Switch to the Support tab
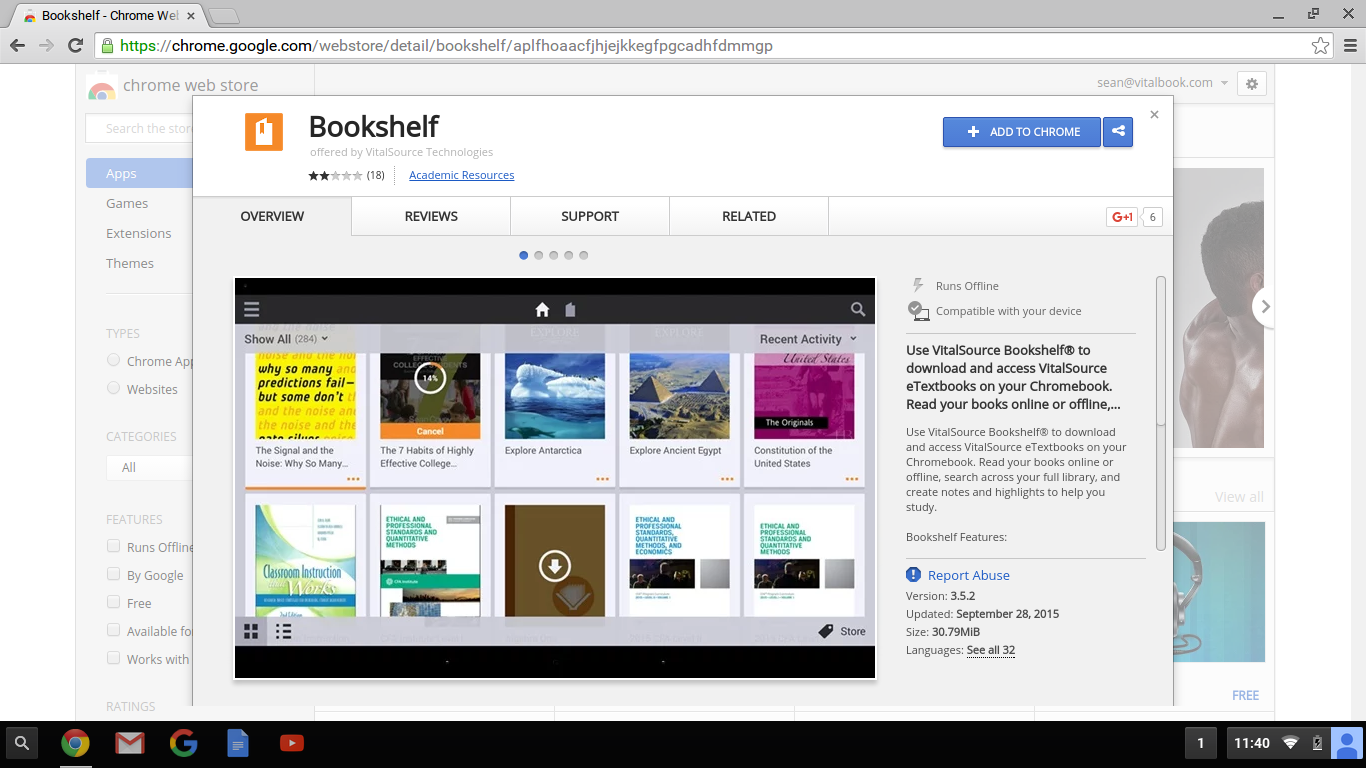This screenshot has height=768, width=1366. [x=590, y=216]
